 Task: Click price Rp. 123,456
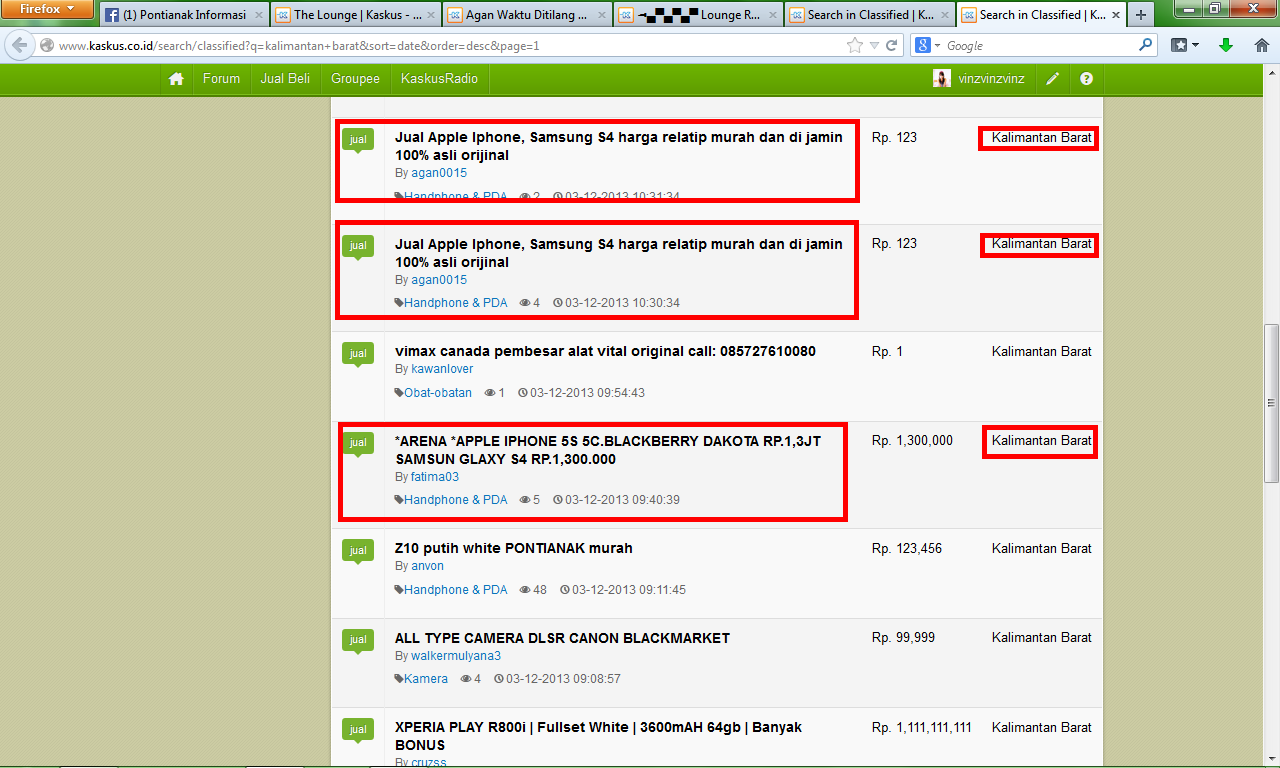[907, 548]
